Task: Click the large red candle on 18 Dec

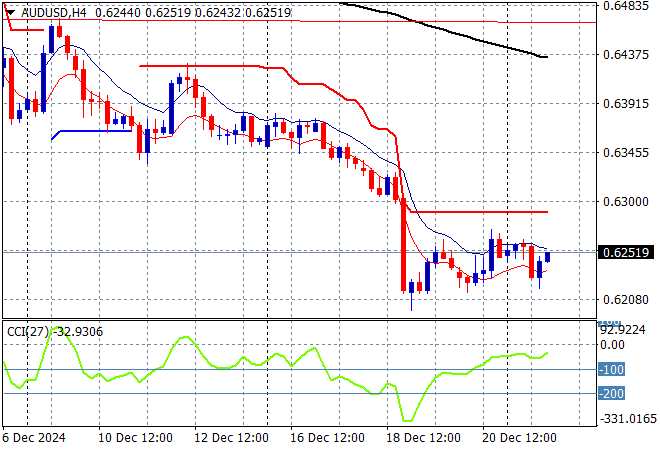Action: (403, 244)
